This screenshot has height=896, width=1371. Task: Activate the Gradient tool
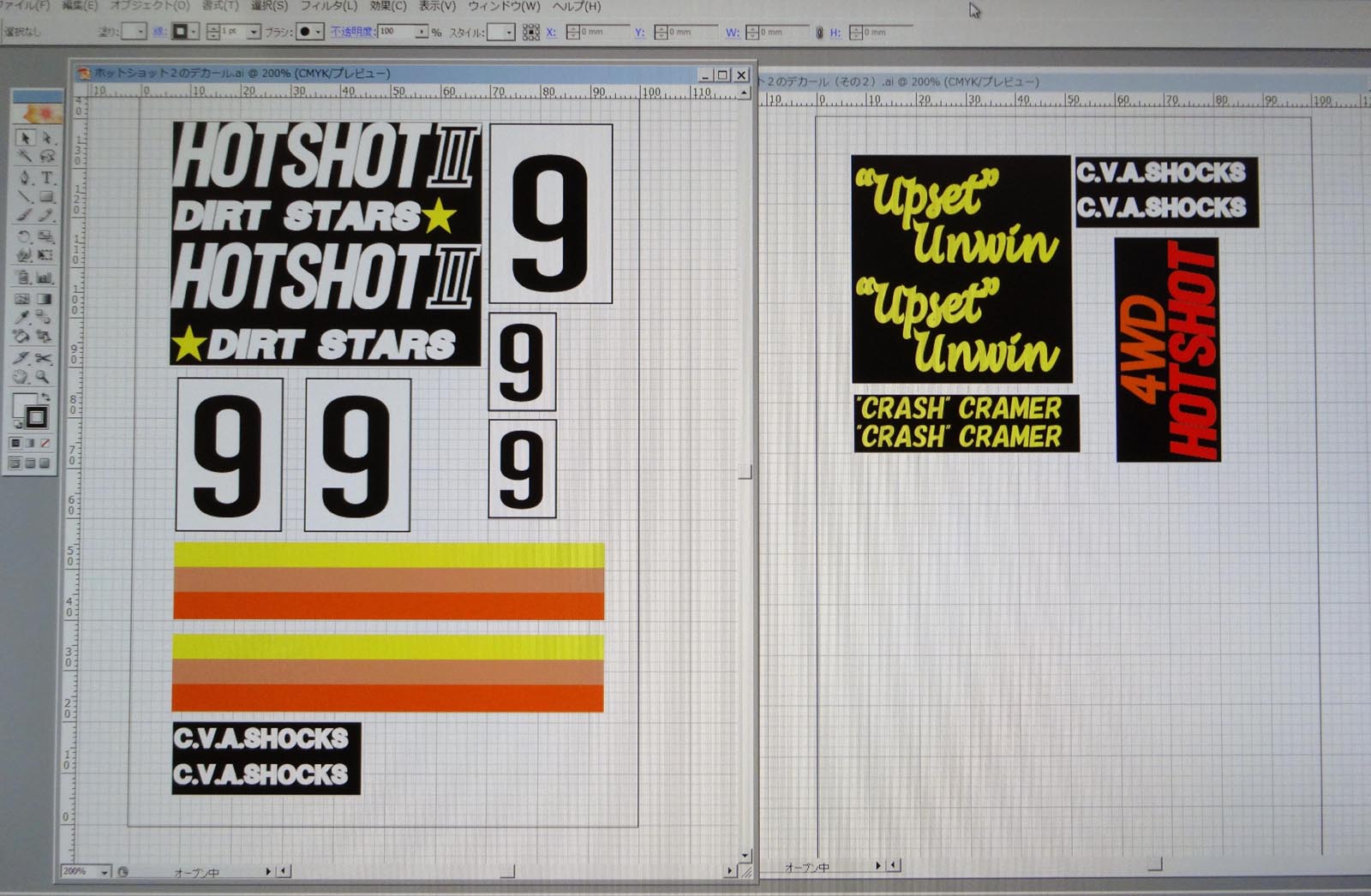click(x=46, y=299)
